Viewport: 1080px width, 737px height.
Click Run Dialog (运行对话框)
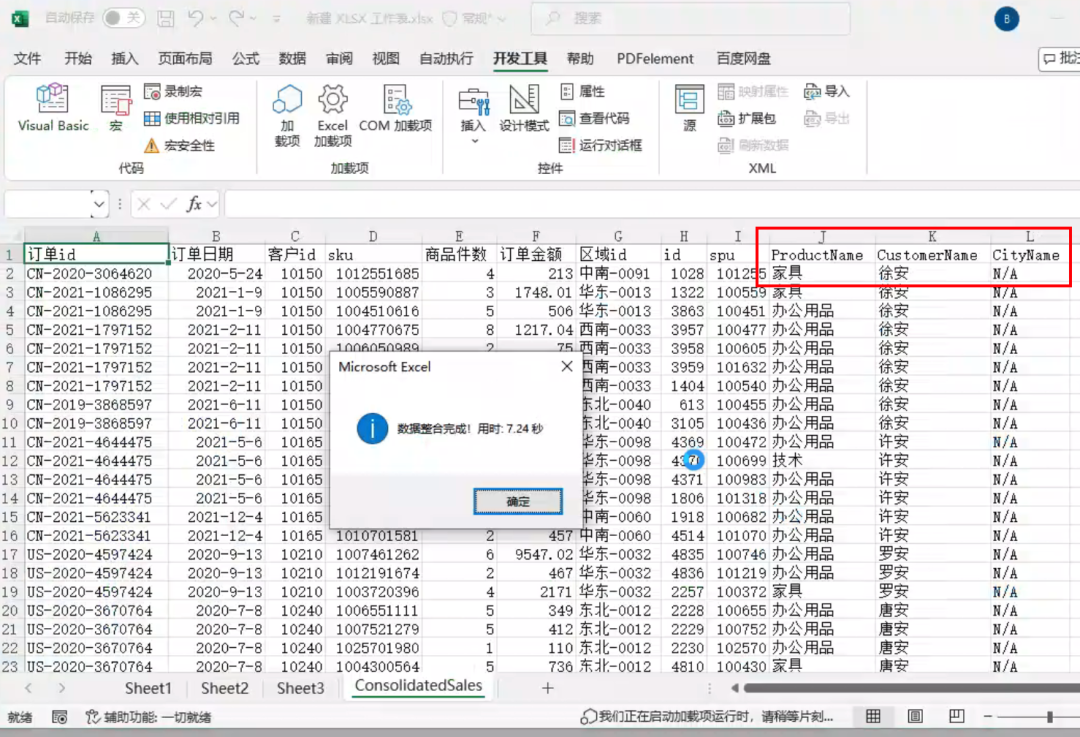click(601, 145)
